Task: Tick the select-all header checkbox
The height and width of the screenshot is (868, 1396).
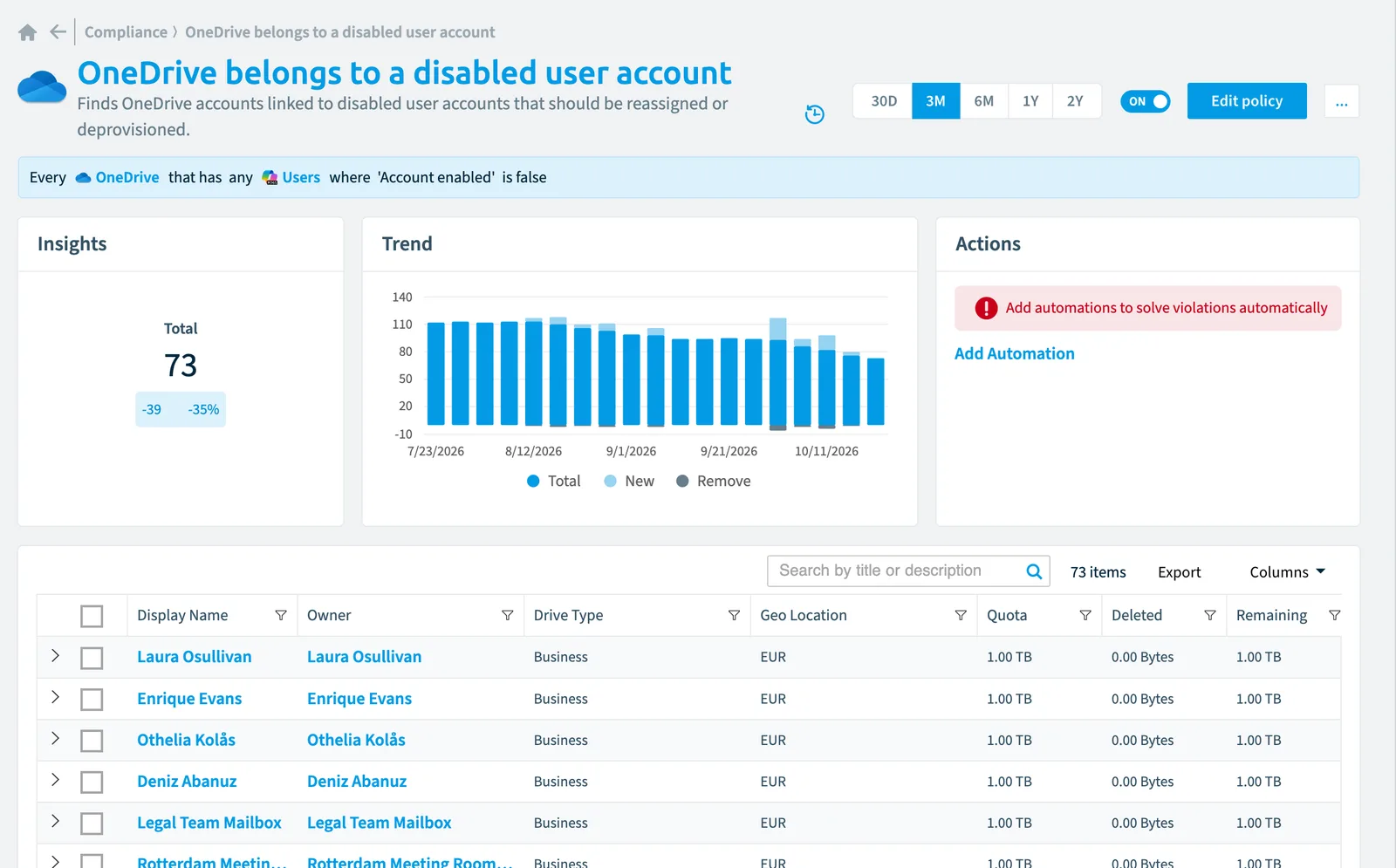Action: coord(92,616)
